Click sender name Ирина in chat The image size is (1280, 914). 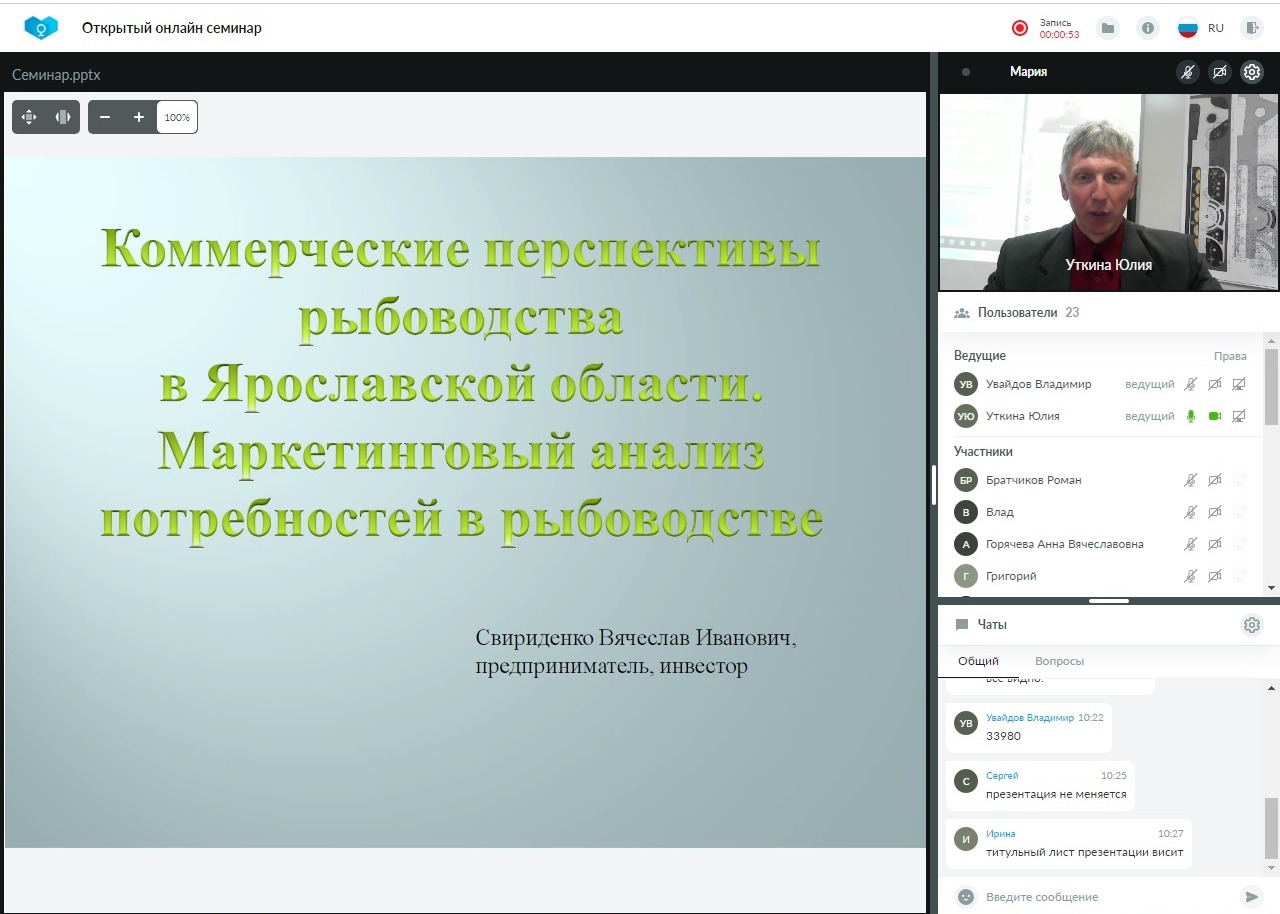1000,834
